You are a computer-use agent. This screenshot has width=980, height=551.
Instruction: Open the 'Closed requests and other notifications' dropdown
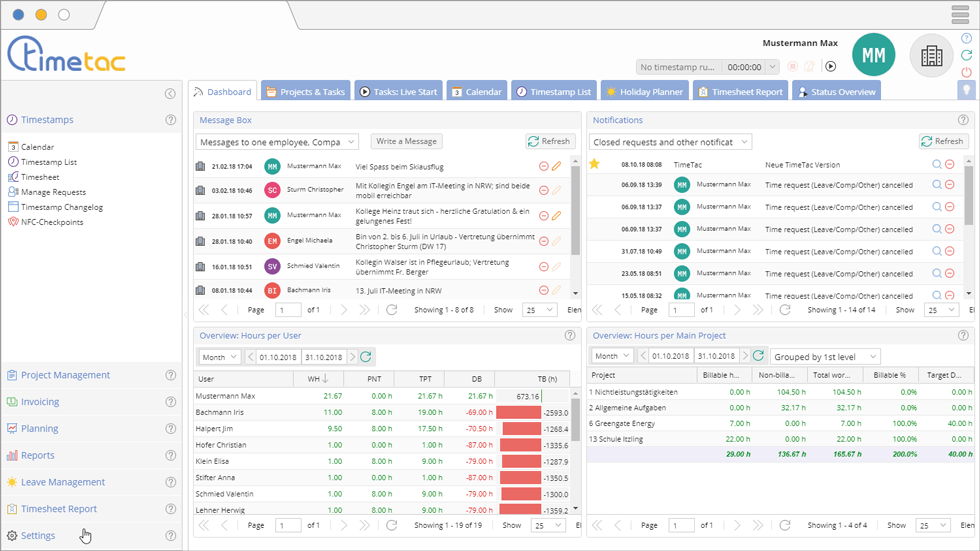coord(671,142)
